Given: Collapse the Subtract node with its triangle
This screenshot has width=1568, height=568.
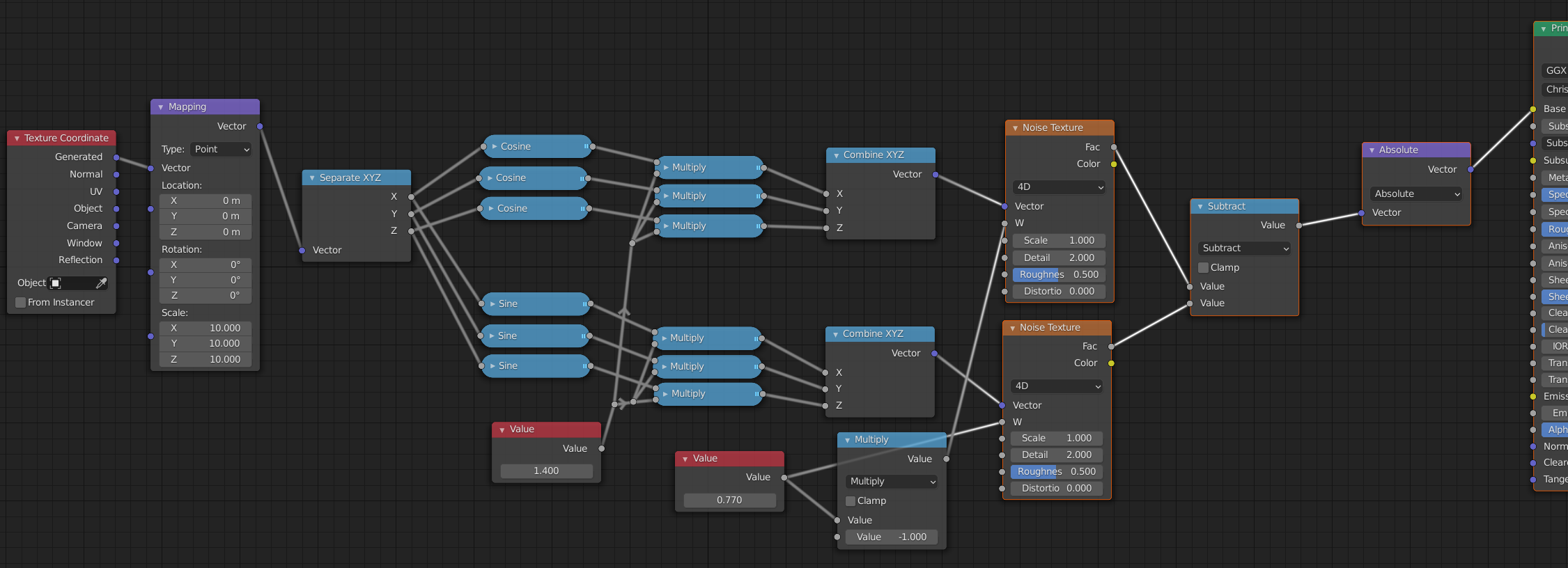Looking at the screenshot, I should click(x=1200, y=207).
